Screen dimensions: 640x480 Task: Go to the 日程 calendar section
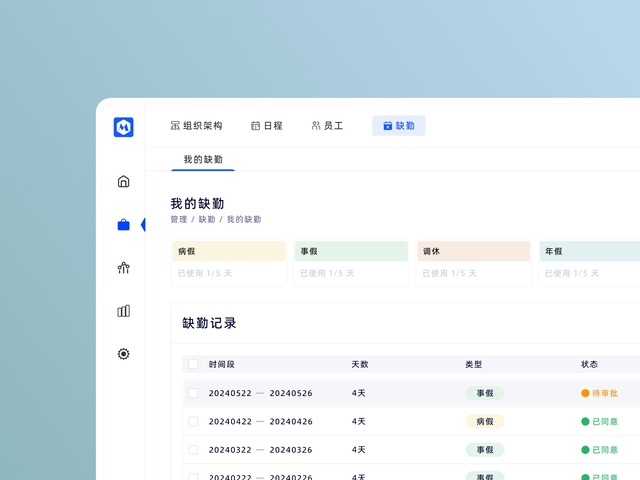click(x=266, y=126)
